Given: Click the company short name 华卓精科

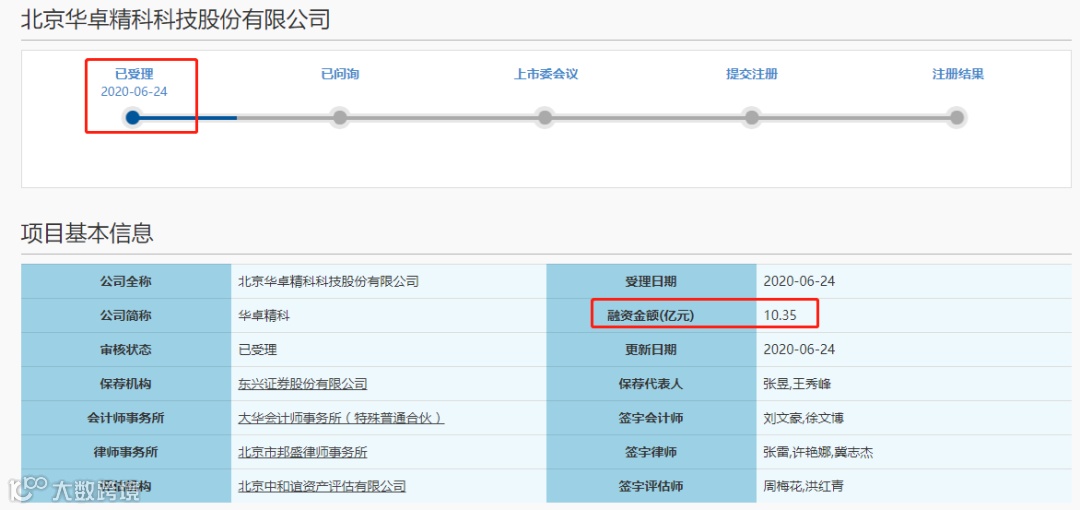Looking at the screenshot, I should 264,316.
